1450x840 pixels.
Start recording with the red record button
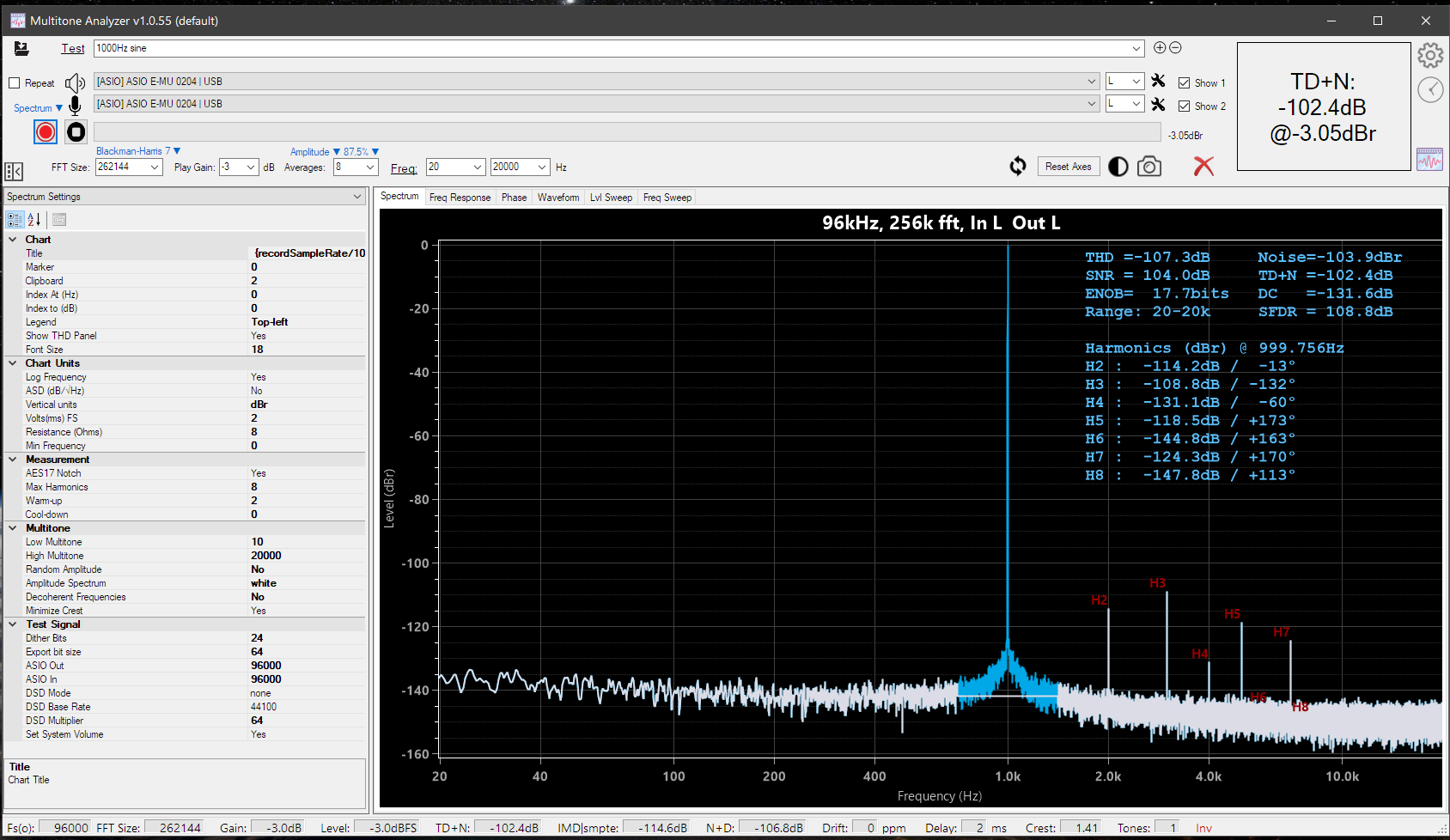click(x=46, y=131)
